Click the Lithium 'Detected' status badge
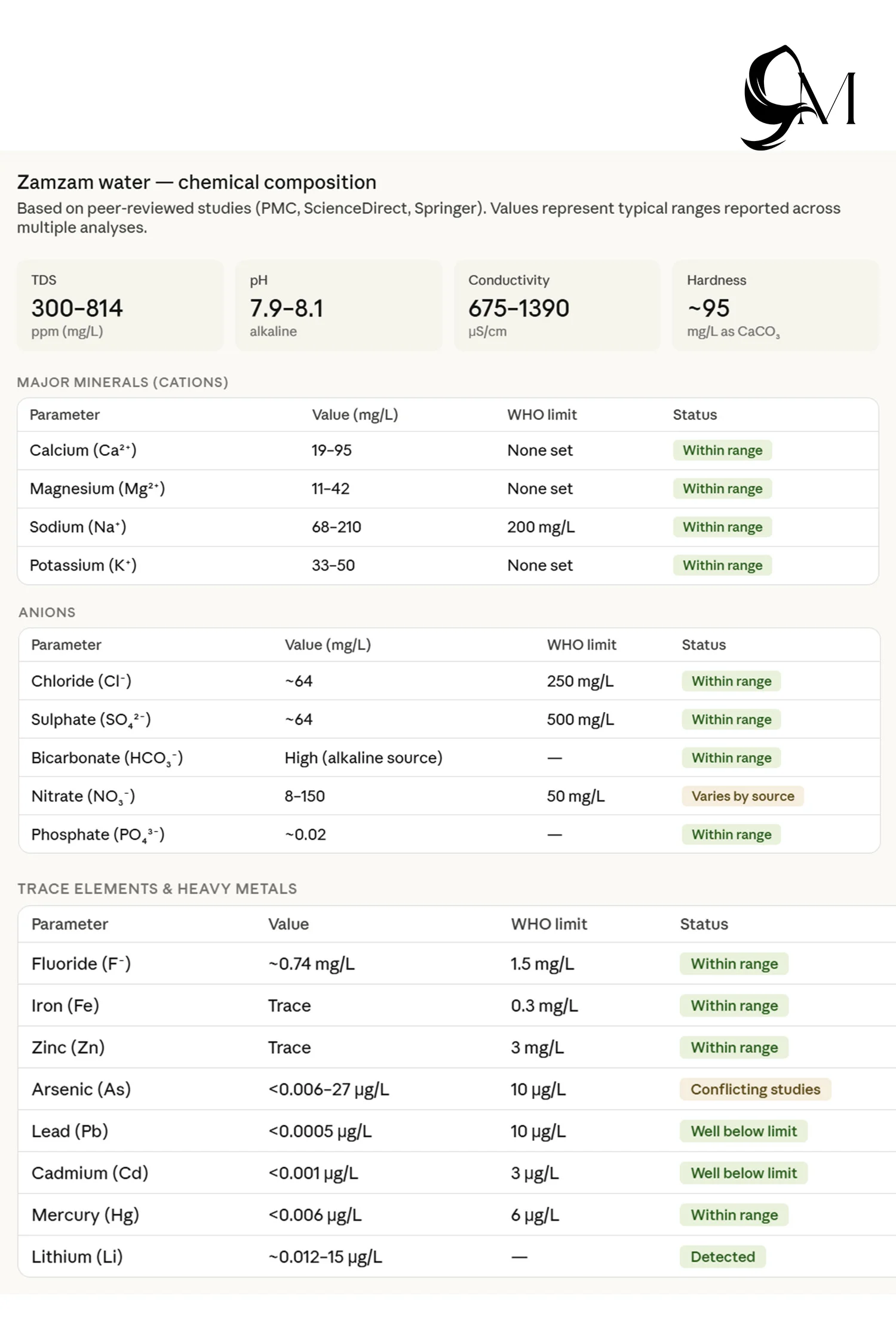Image resolution: width=896 pixels, height=1344 pixels. click(722, 1256)
